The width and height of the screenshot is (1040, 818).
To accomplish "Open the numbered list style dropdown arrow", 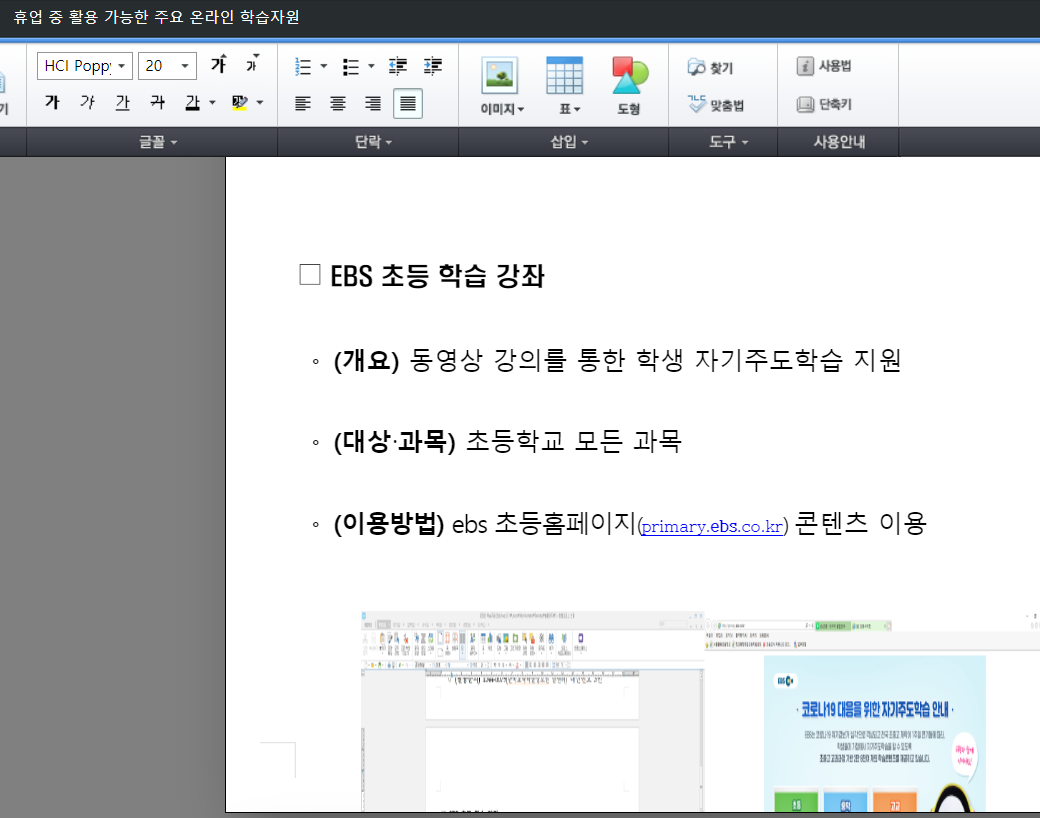I will (324, 66).
